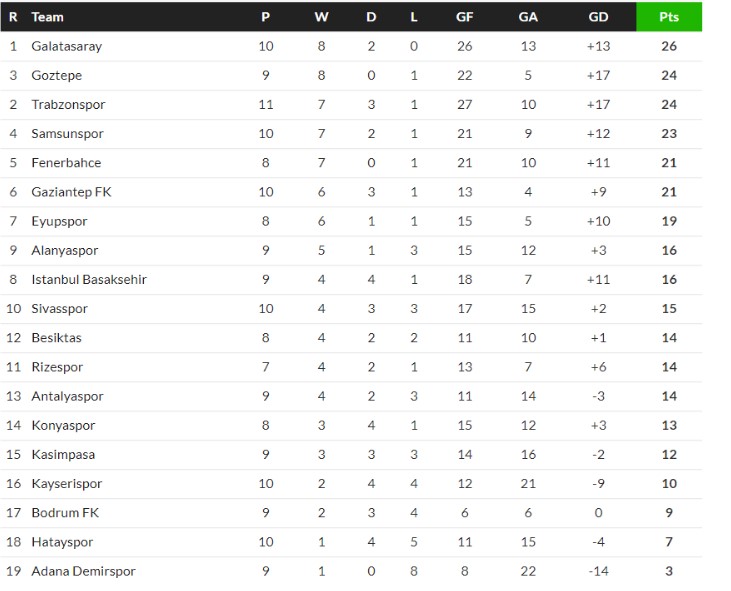Sort table by the Pts column header
This screenshot has width=731, height=591.
[669, 17]
